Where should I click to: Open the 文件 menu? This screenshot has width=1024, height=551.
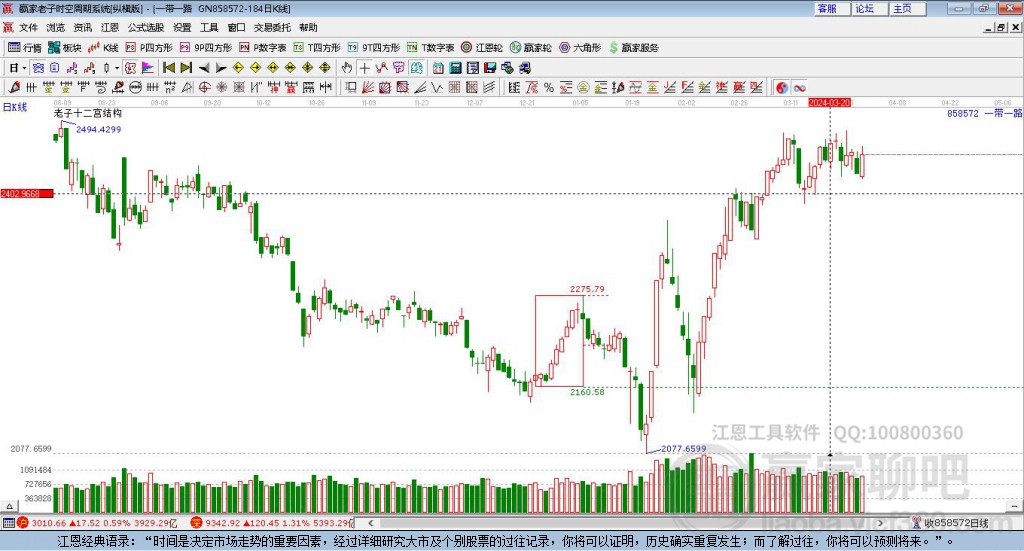pos(29,27)
